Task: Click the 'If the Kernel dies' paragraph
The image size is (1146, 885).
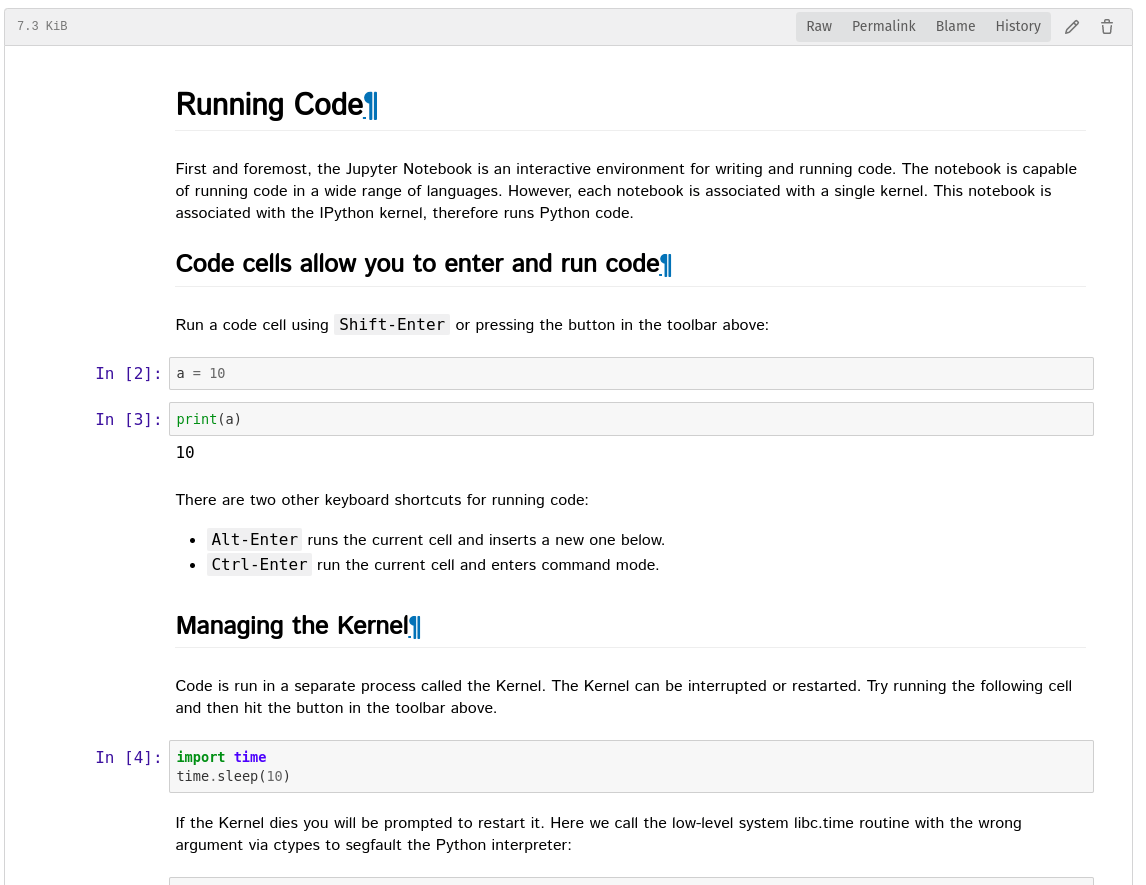Action: click(598, 834)
